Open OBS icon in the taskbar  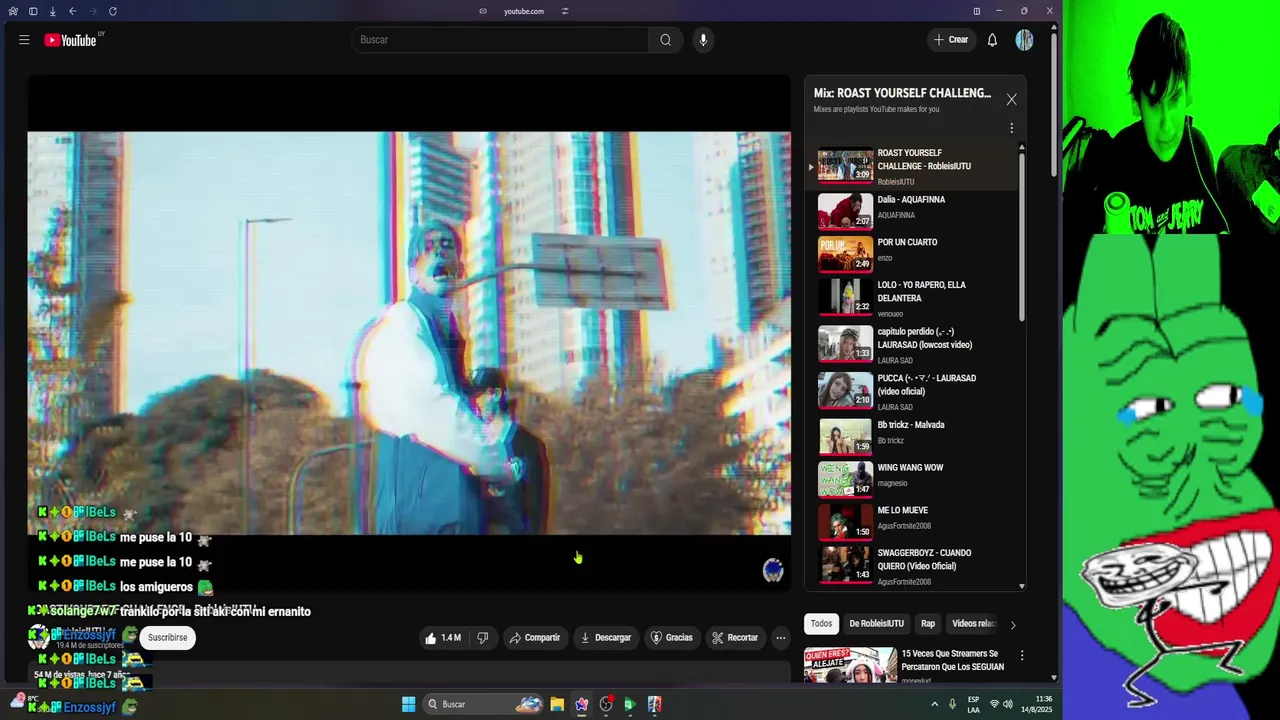tap(606, 704)
